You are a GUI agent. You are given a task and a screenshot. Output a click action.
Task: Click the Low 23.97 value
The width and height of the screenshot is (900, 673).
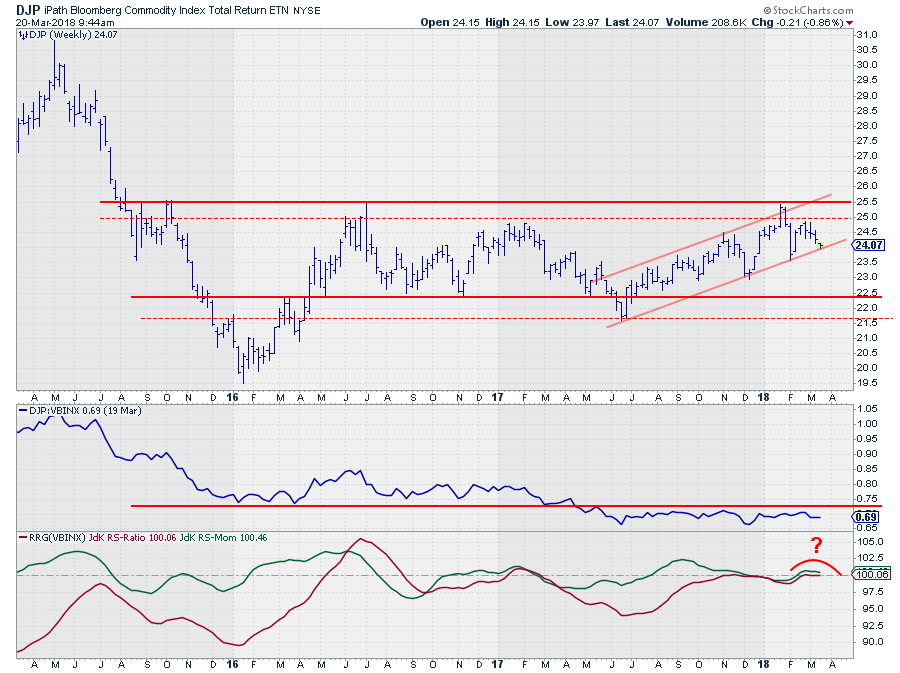572,22
